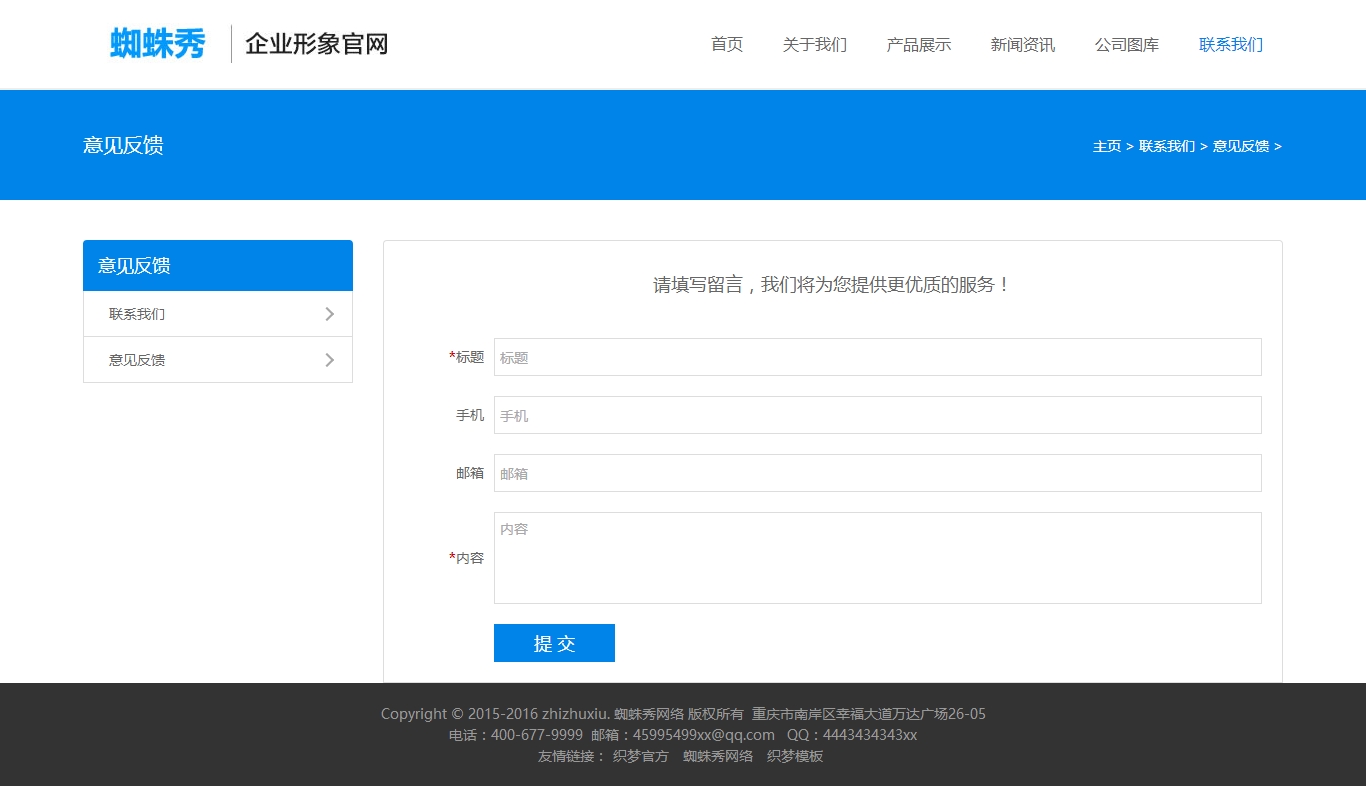The image size is (1366, 786).
Task: Click the 内容 message textarea
Action: pos(877,558)
